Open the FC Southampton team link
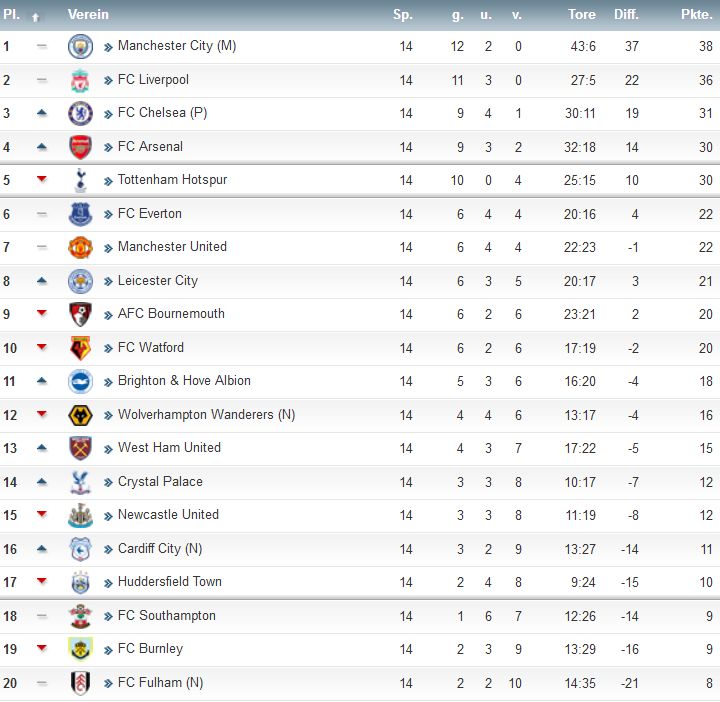The width and height of the screenshot is (720, 702). 166,616
